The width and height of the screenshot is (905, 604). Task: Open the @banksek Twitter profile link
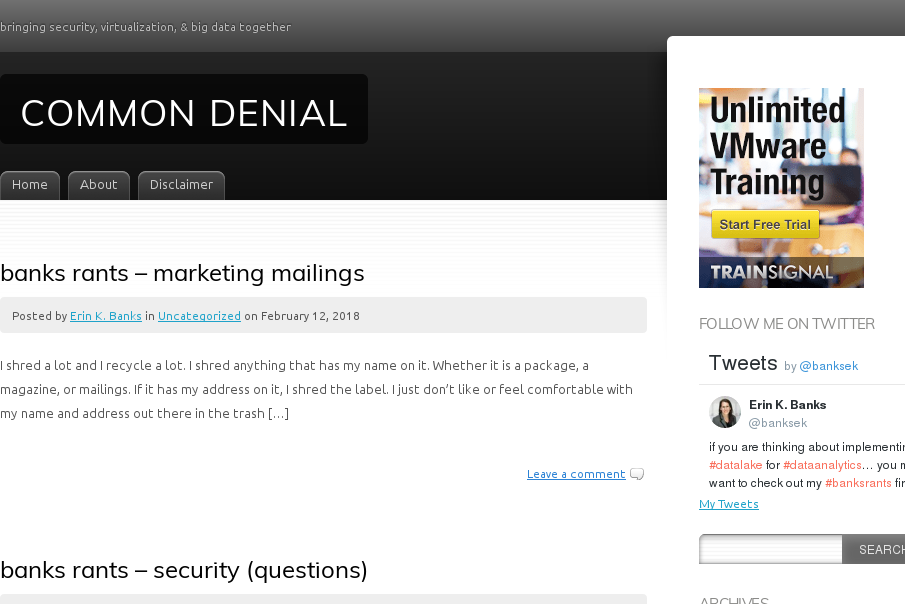[828, 366]
